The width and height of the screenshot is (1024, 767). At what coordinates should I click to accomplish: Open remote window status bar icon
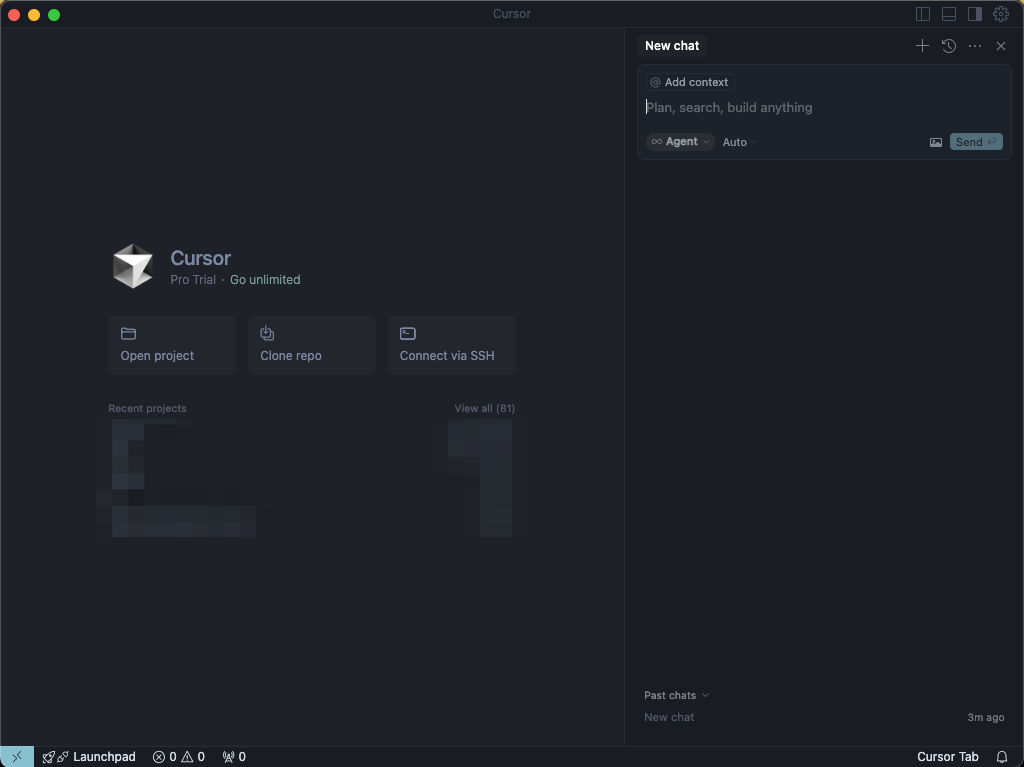[x=17, y=757]
